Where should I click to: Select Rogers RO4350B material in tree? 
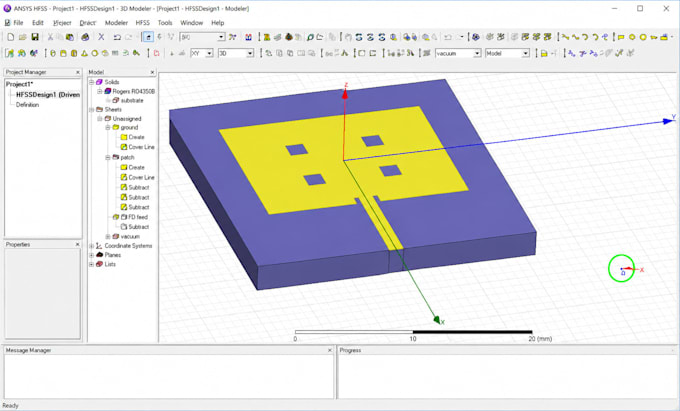(x=134, y=91)
